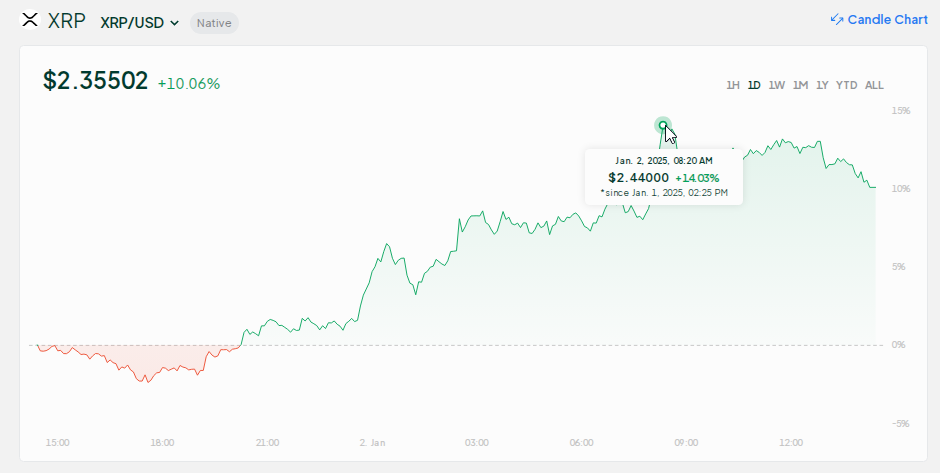Click the highlighted green data point marker
The height and width of the screenshot is (473, 940).
click(x=663, y=125)
